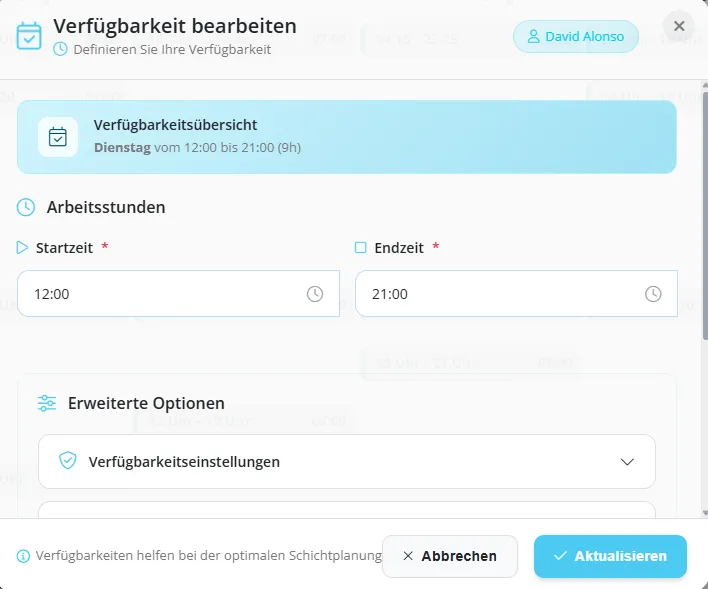Click the person icon in the David Alonso badge
The image size is (708, 589).
click(533, 37)
